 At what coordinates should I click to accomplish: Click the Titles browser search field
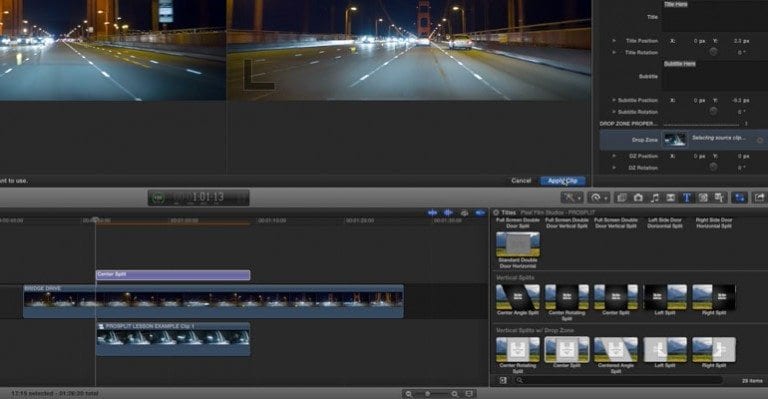(x=620, y=380)
